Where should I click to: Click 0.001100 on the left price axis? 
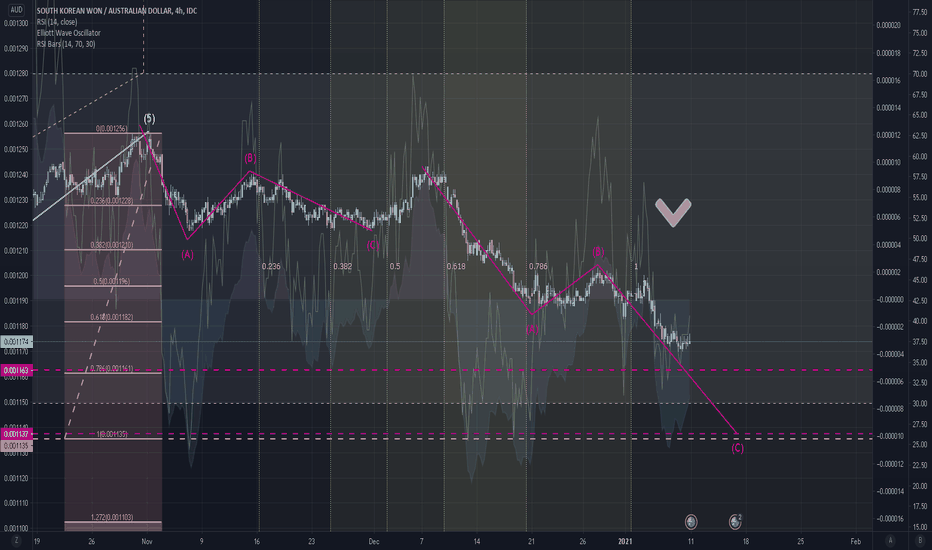16,528
